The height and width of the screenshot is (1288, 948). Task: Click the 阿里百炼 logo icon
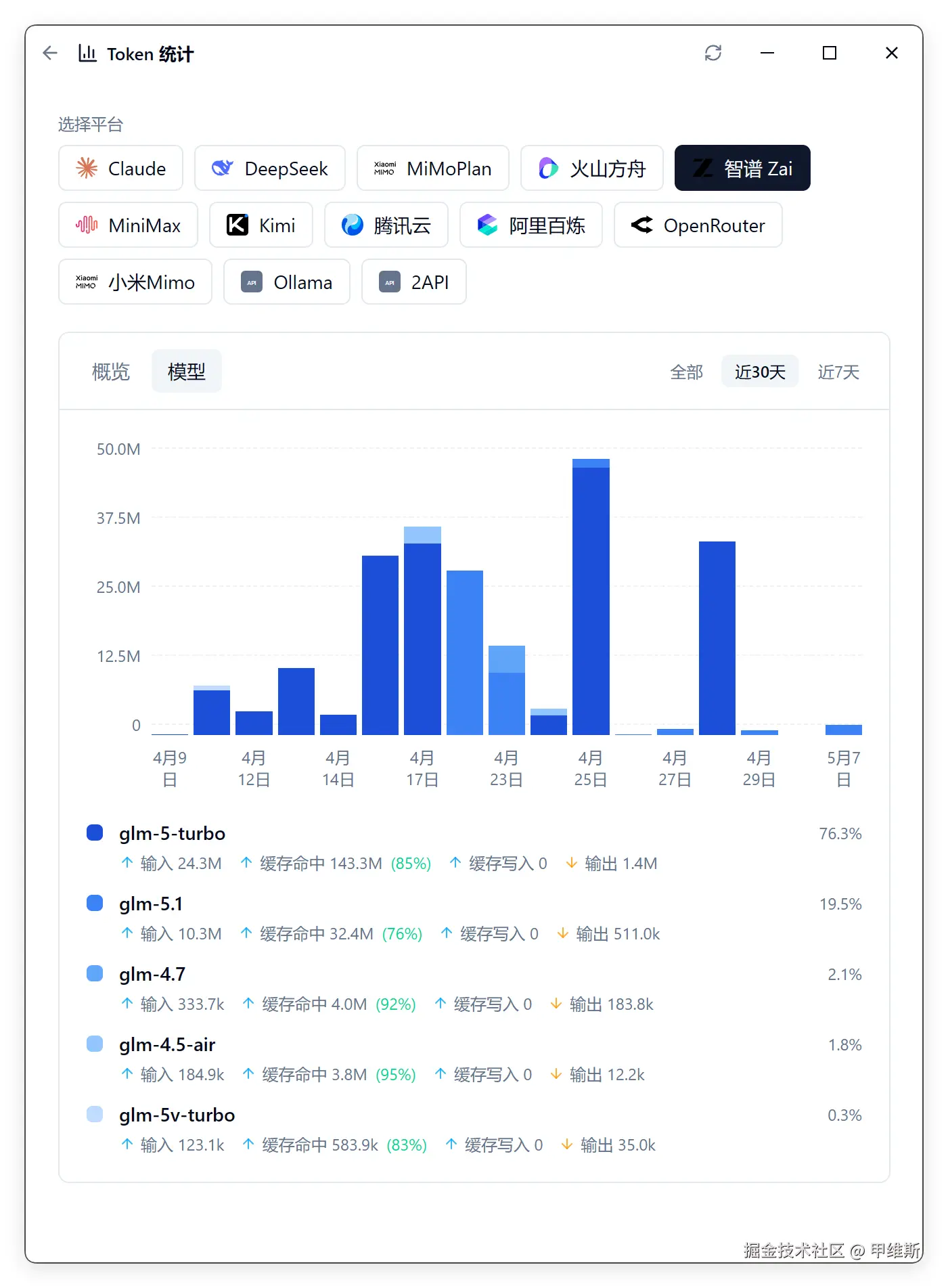click(x=488, y=225)
